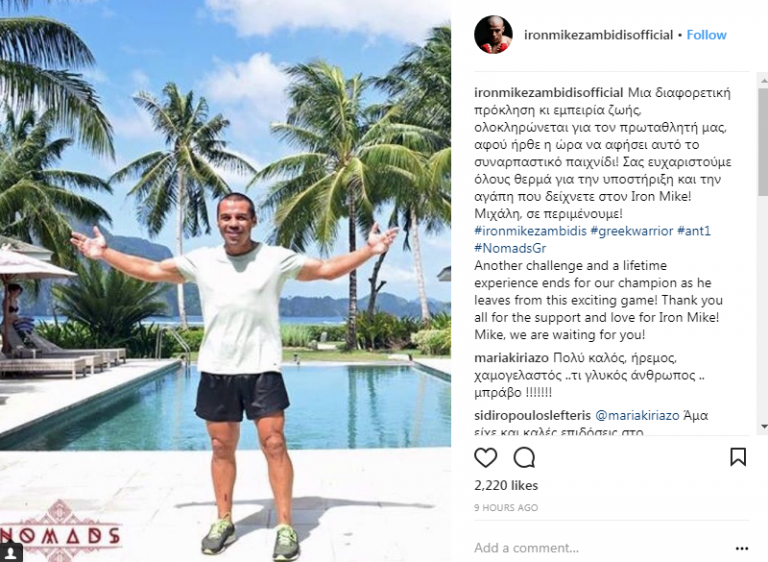The width and height of the screenshot is (768, 562).
Task: Open the #ant1 hashtag
Action: point(696,231)
